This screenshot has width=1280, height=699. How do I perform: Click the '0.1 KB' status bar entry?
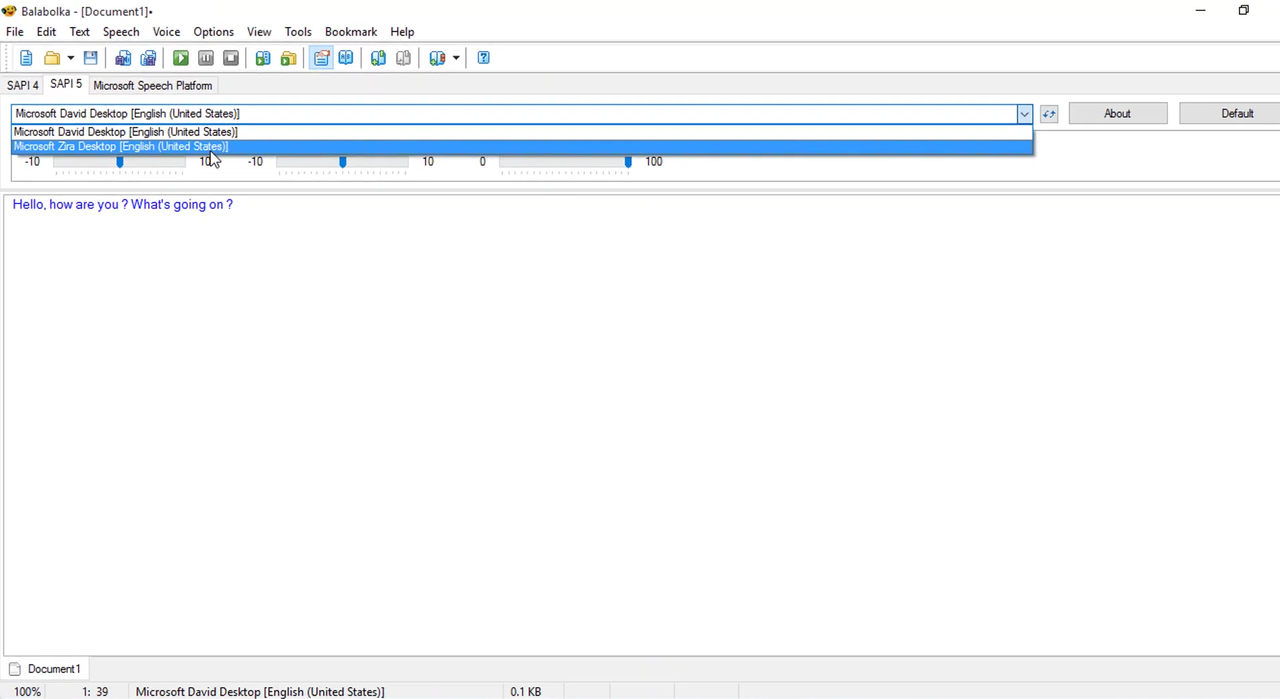(526, 692)
